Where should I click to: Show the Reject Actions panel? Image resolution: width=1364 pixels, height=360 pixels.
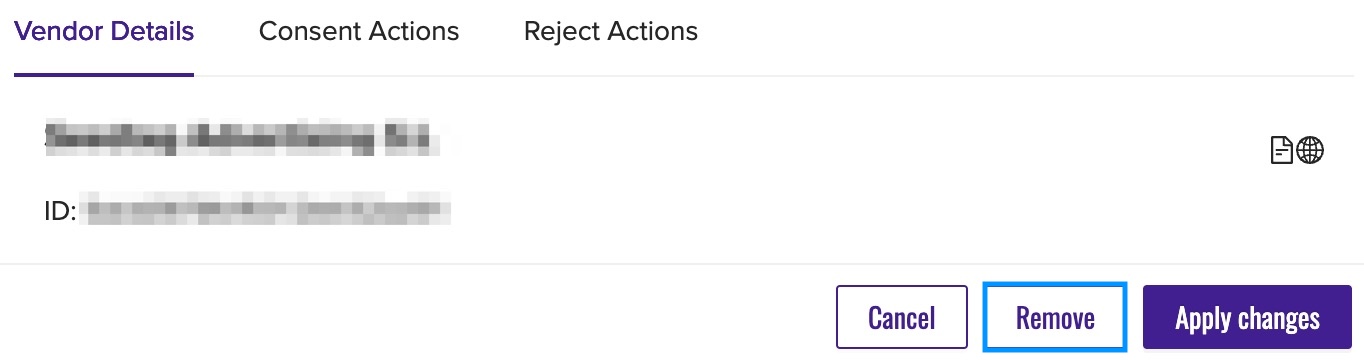tap(611, 32)
